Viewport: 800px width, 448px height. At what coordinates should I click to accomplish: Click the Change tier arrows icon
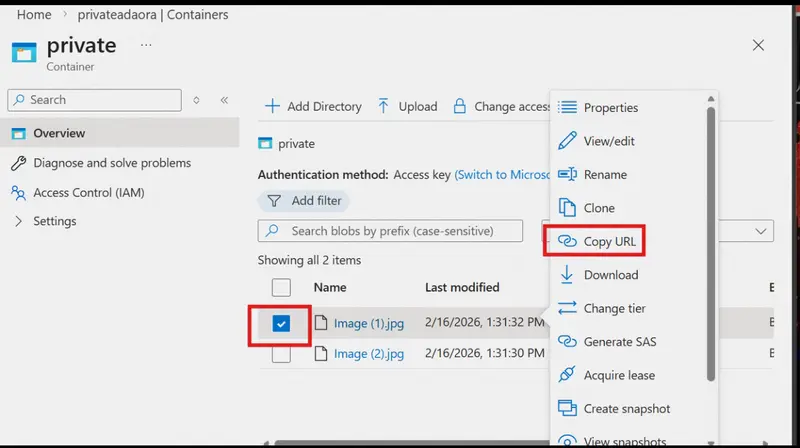coord(567,308)
